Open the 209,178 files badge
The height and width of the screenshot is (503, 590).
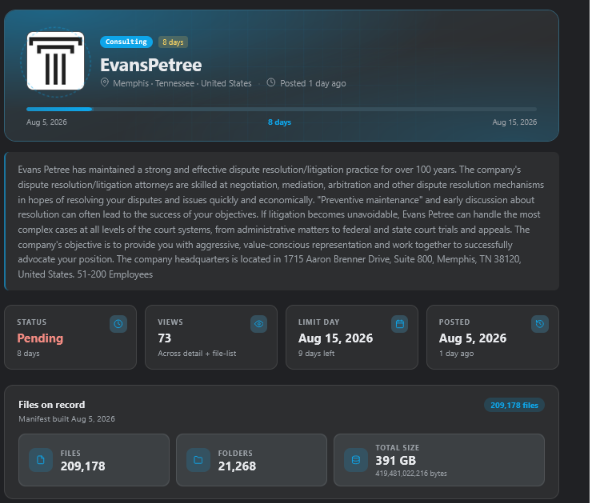point(514,405)
